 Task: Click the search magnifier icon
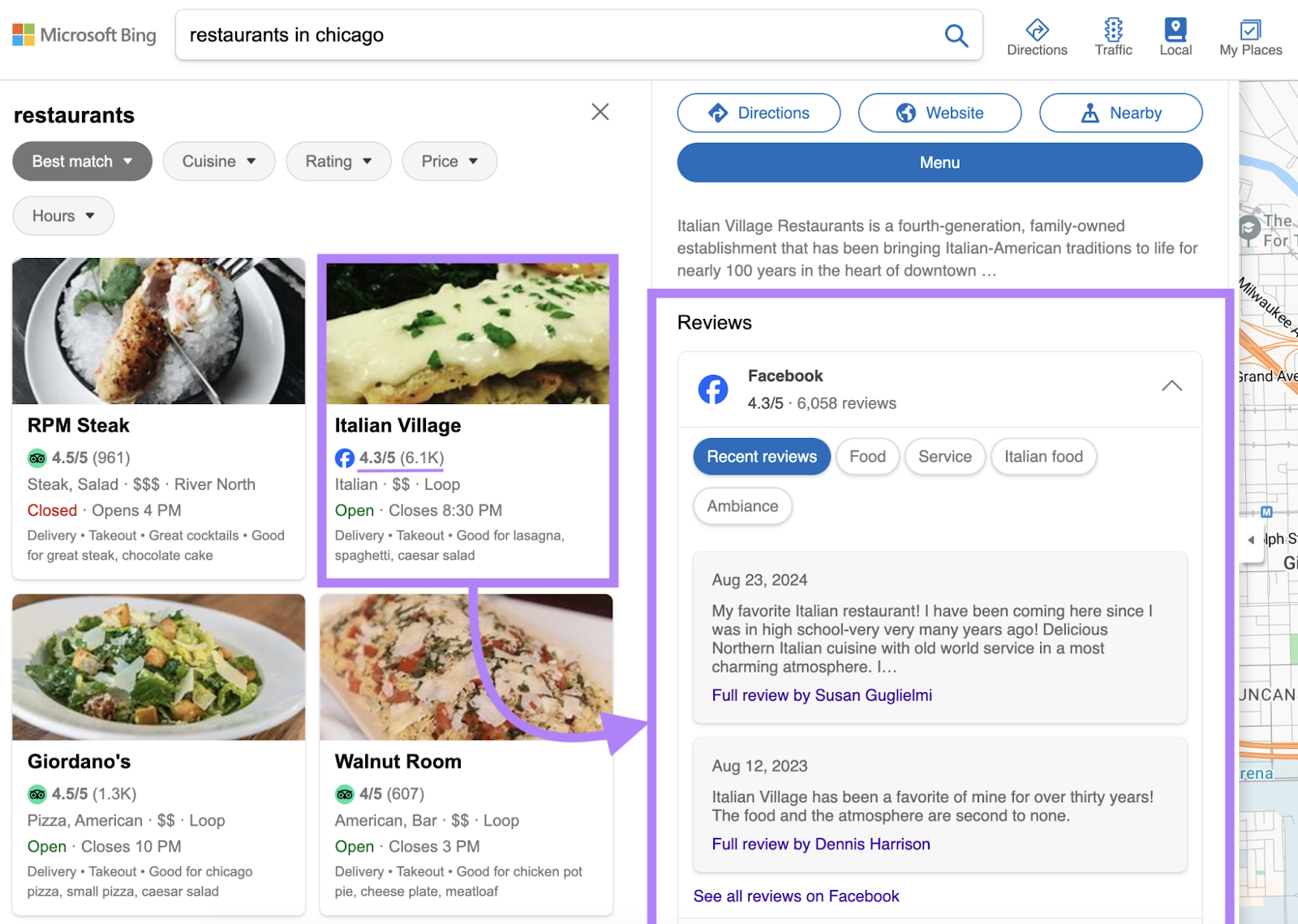click(956, 35)
